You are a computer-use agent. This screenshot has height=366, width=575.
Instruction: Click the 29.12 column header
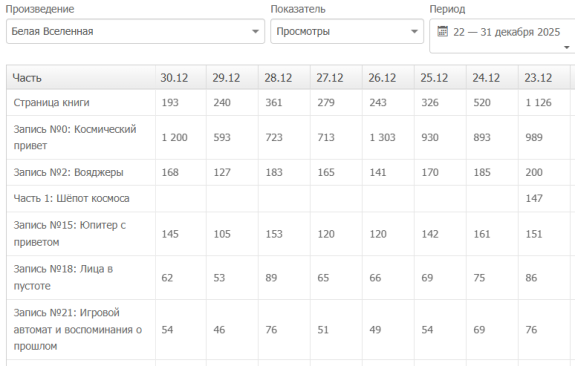[226, 78]
